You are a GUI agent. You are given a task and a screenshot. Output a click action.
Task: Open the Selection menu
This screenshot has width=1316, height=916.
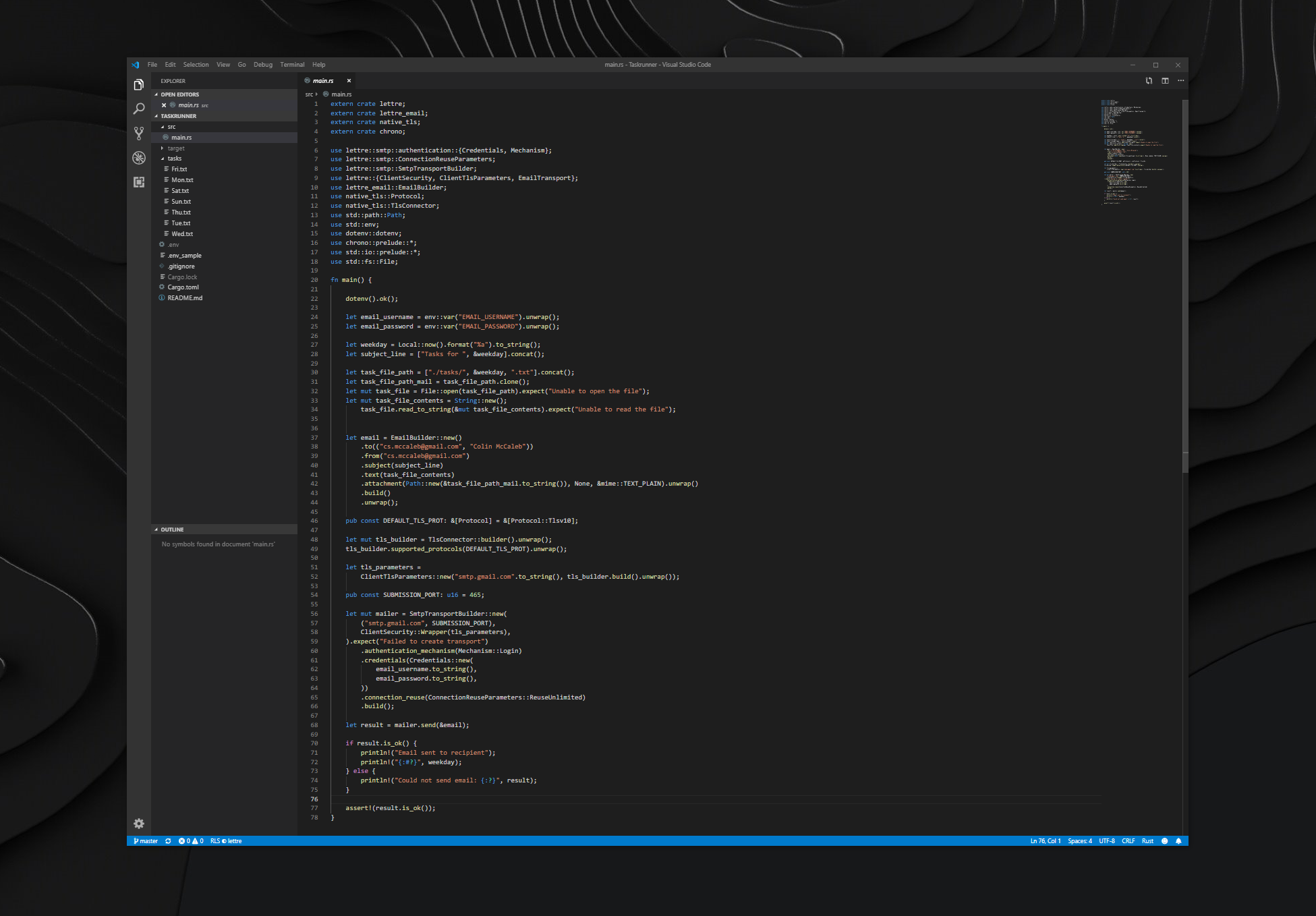tap(196, 65)
